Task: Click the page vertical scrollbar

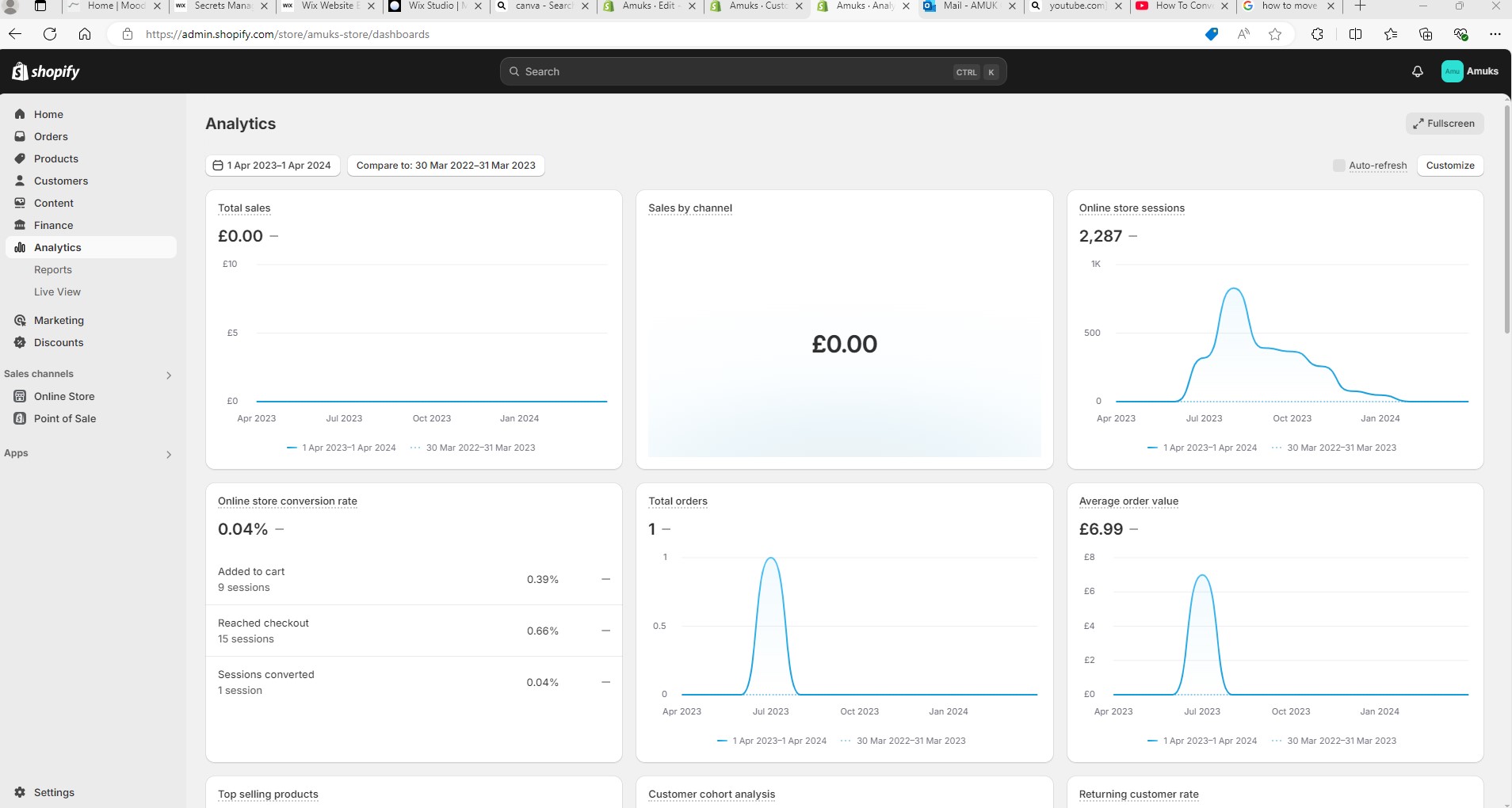Action: 1506,219
